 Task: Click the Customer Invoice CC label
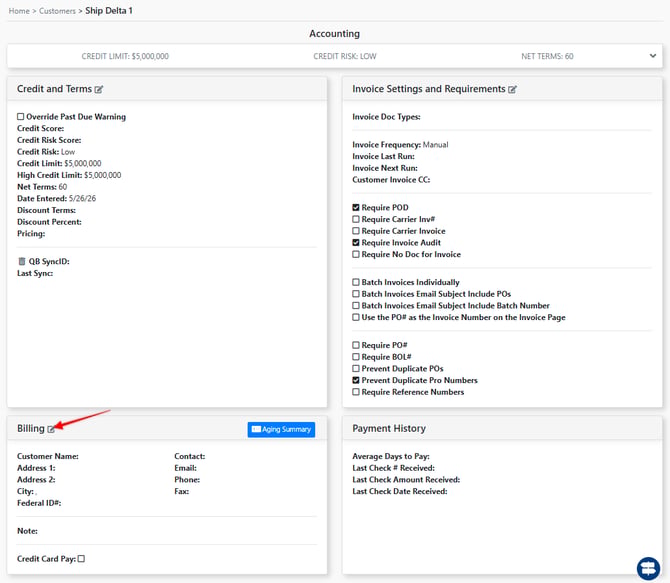[391, 180]
